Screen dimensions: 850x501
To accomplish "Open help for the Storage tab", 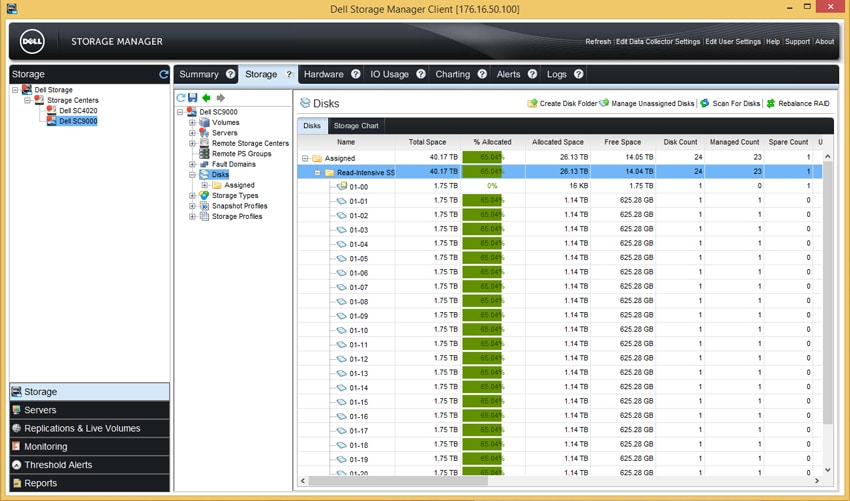I will click(x=289, y=74).
